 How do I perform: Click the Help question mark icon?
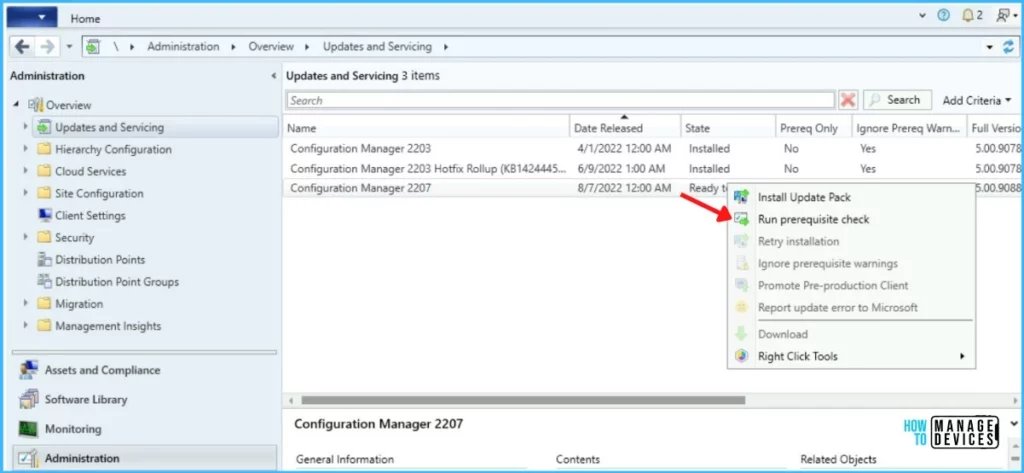click(943, 16)
